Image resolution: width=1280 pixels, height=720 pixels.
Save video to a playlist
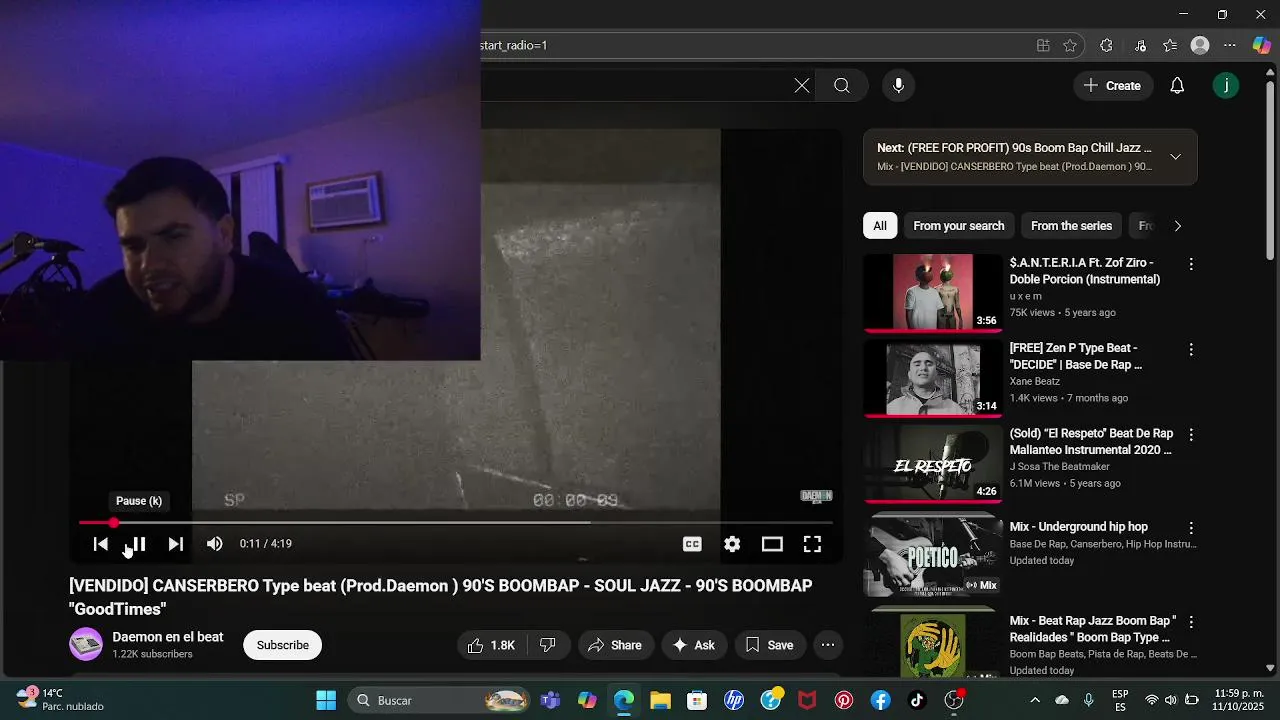tap(769, 645)
